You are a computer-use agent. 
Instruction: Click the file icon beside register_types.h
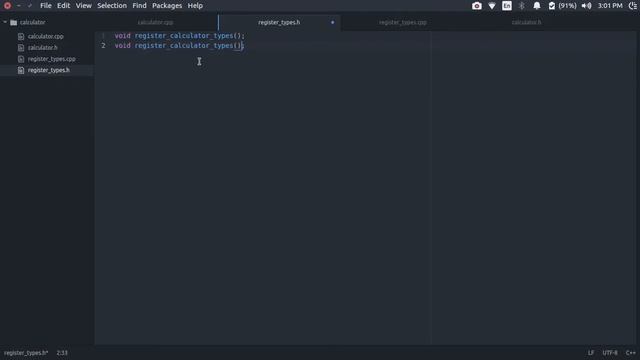pyautogui.click(x=21, y=70)
